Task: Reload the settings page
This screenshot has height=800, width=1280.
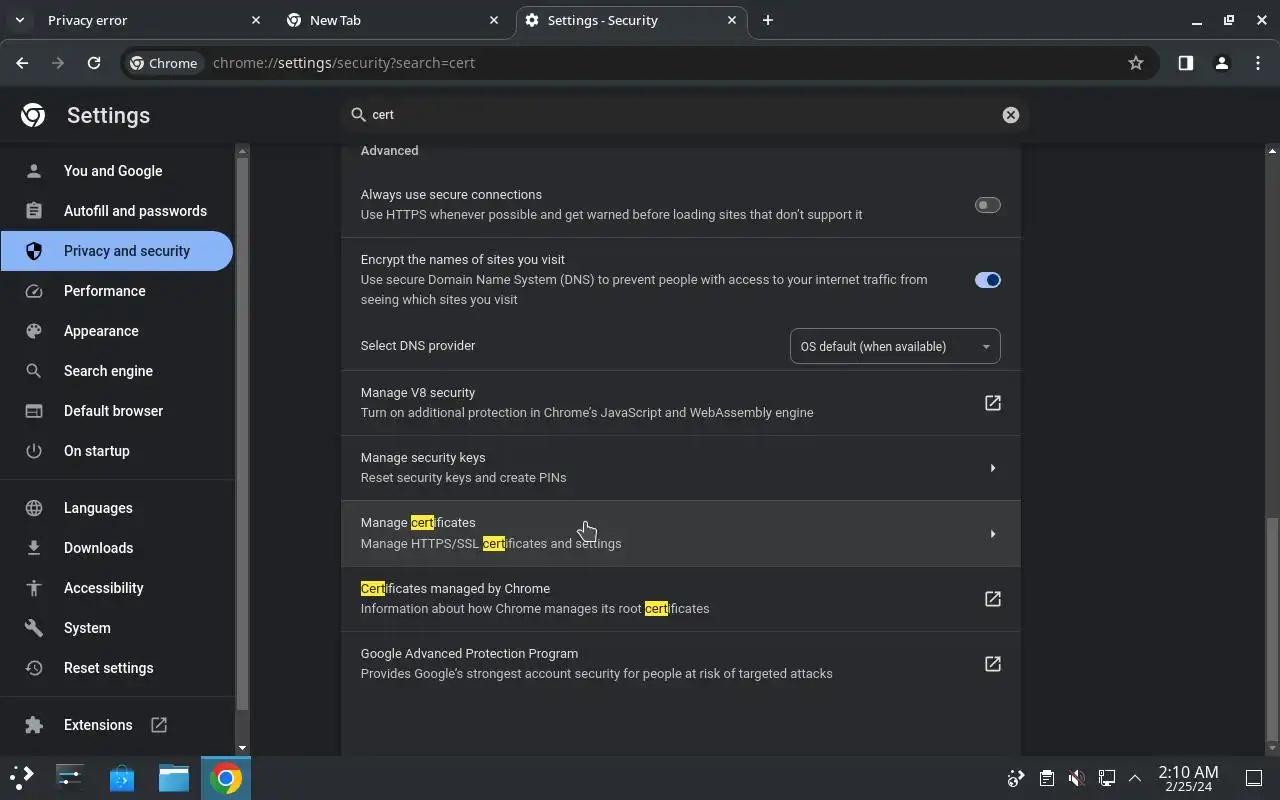Action: coord(94,63)
